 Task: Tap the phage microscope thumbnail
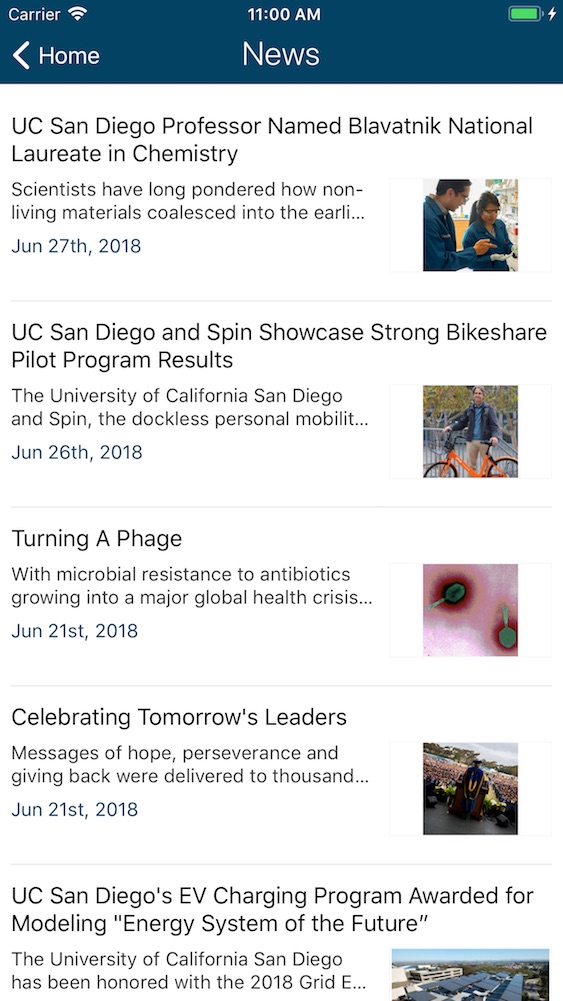coord(470,610)
